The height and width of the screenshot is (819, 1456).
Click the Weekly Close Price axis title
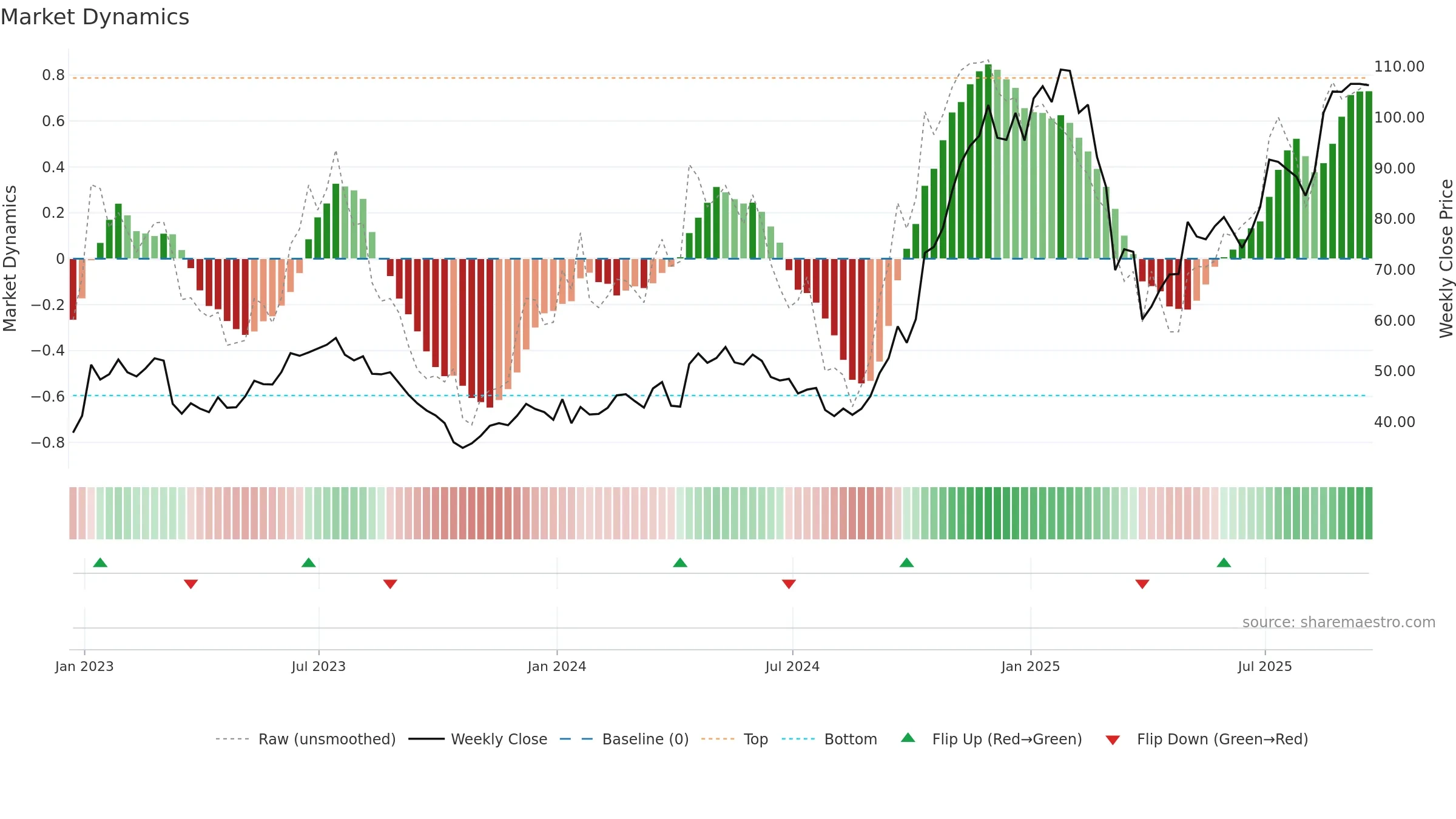[1446, 258]
